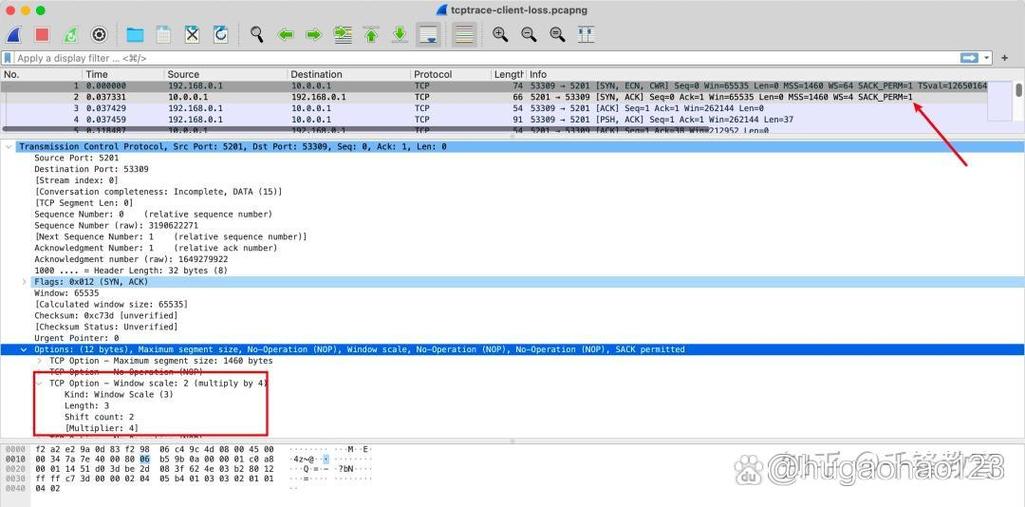
Task: Collapse the Options: (12 bytes) node
Action: point(24,350)
